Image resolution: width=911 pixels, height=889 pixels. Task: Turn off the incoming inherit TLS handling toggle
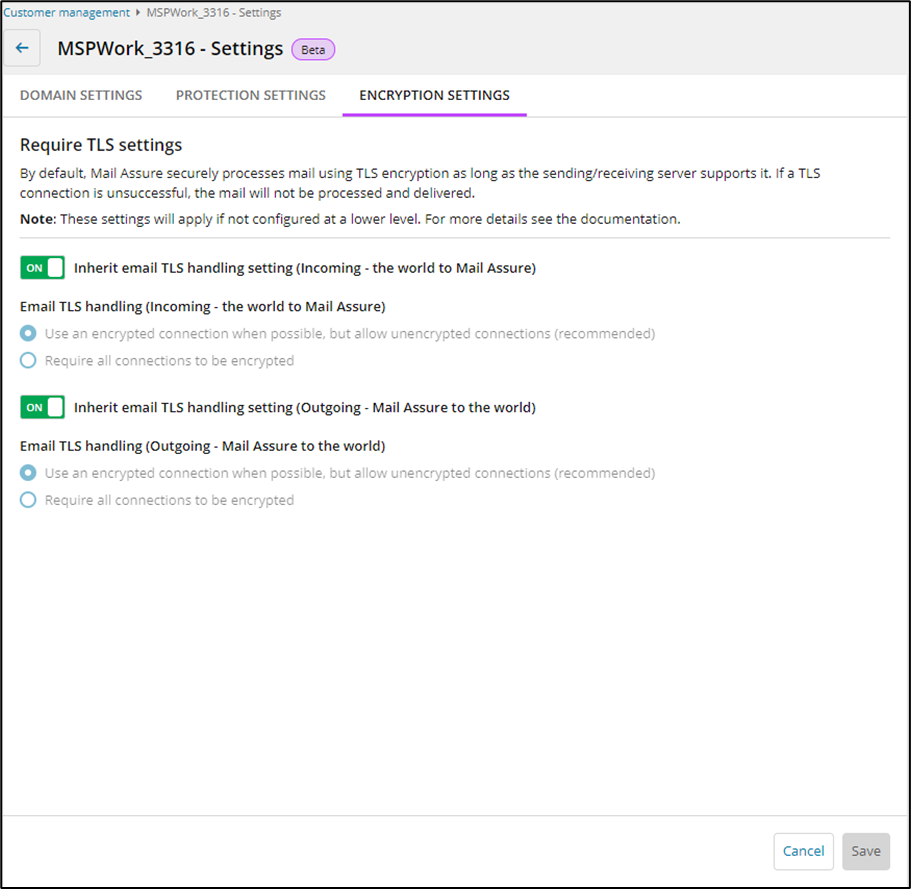click(41, 267)
